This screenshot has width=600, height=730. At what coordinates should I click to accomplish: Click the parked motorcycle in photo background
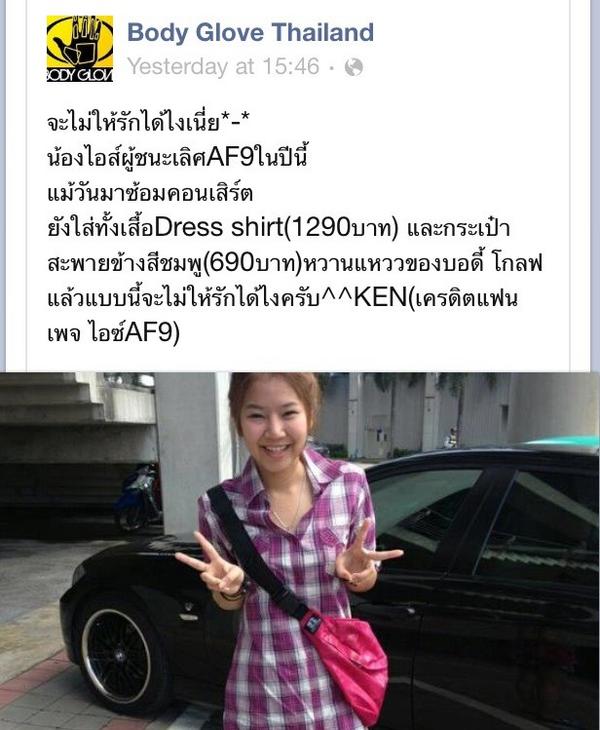point(137,496)
